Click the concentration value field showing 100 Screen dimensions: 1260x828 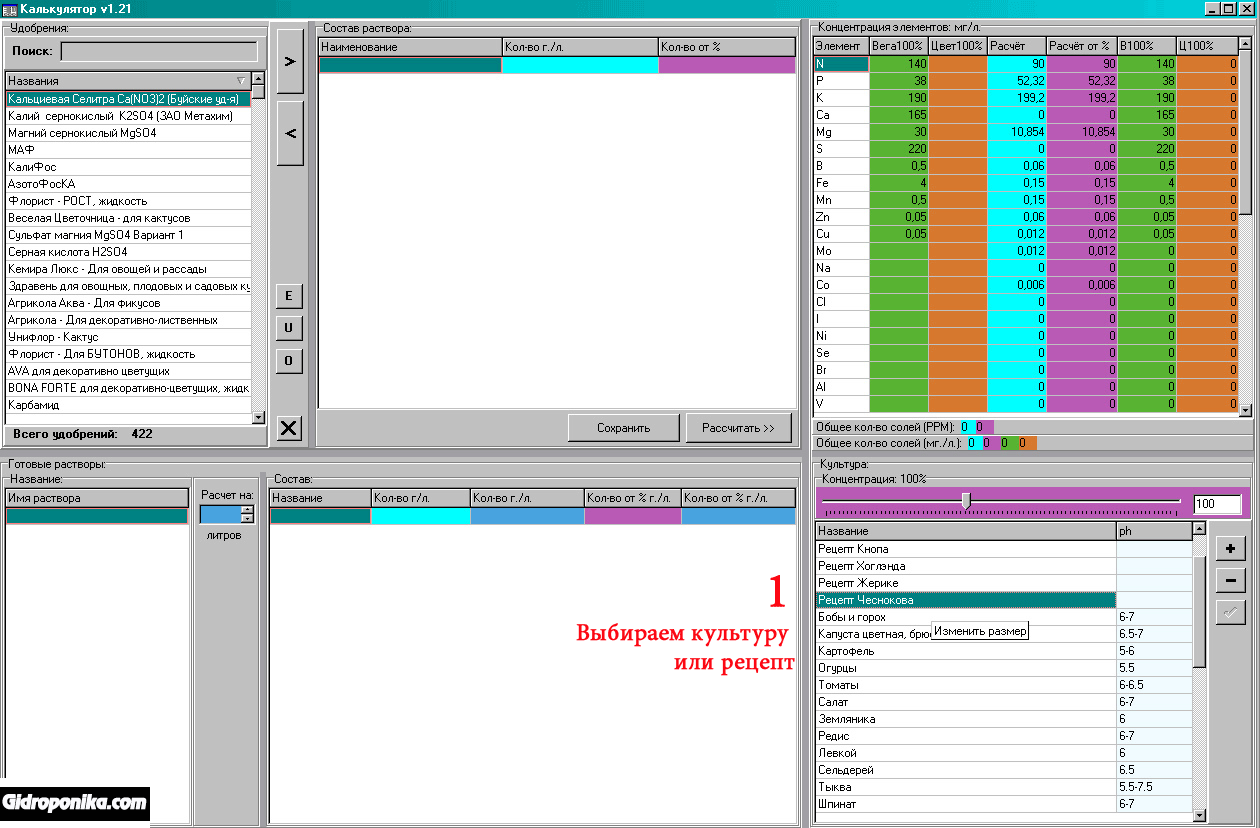coord(1217,504)
